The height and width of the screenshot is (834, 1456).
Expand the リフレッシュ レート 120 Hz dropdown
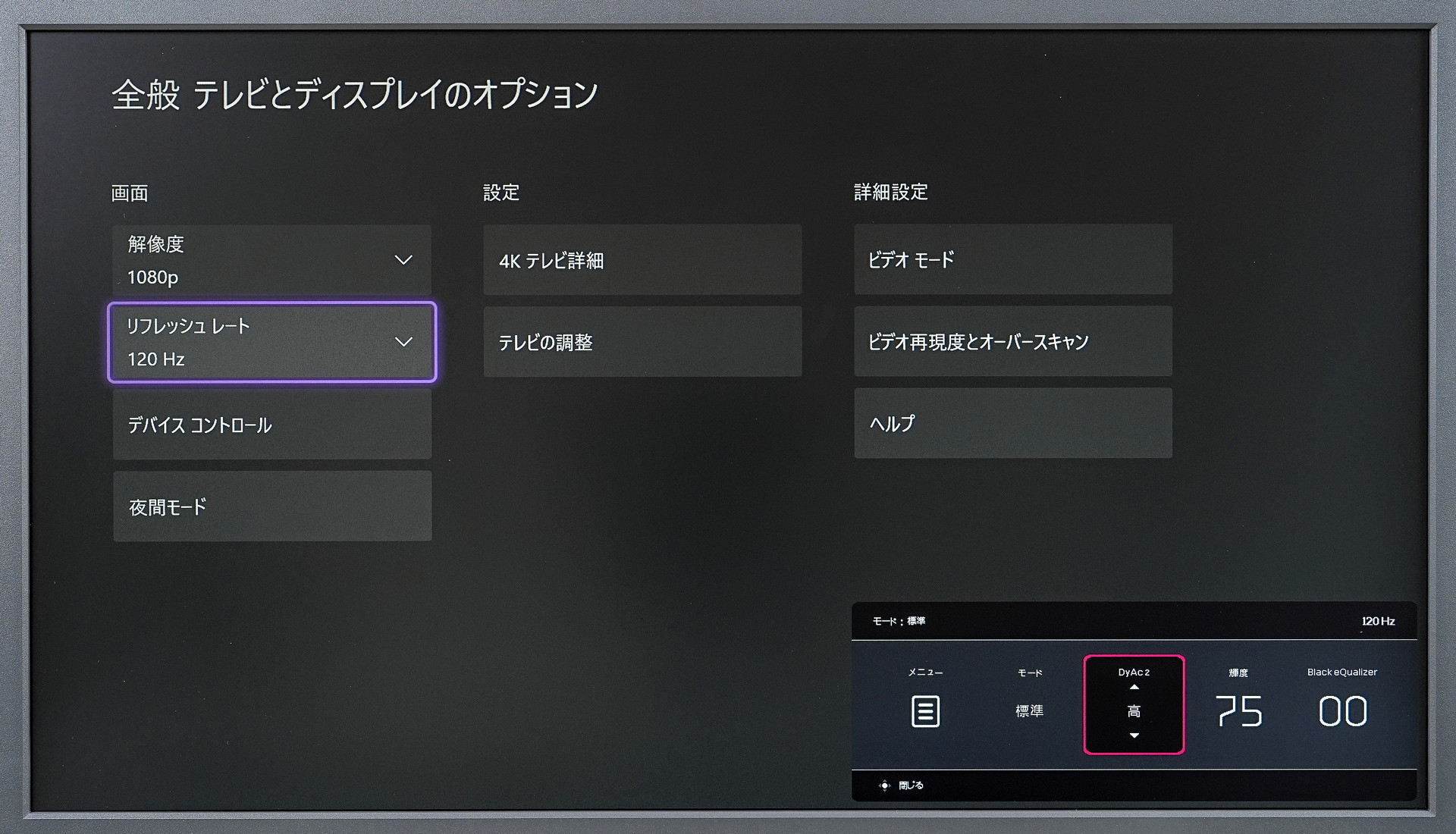[x=272, y=342]
